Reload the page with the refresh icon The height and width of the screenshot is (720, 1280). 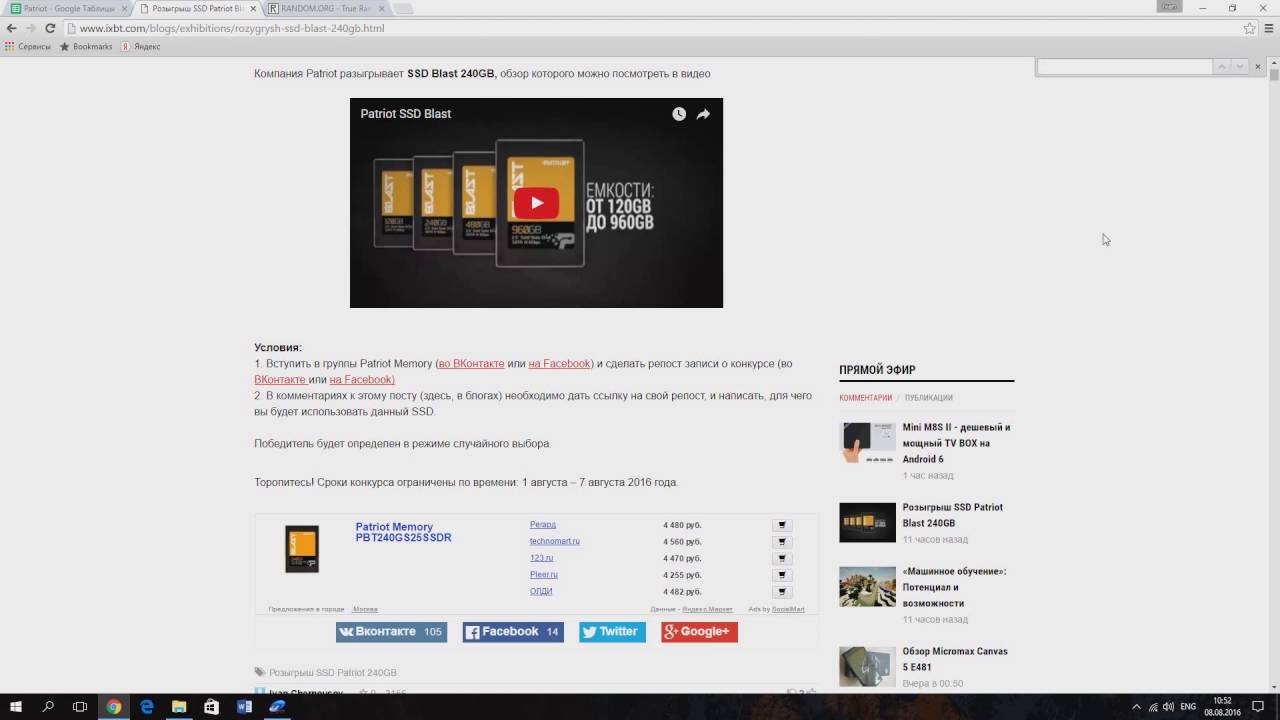[50, 28]
